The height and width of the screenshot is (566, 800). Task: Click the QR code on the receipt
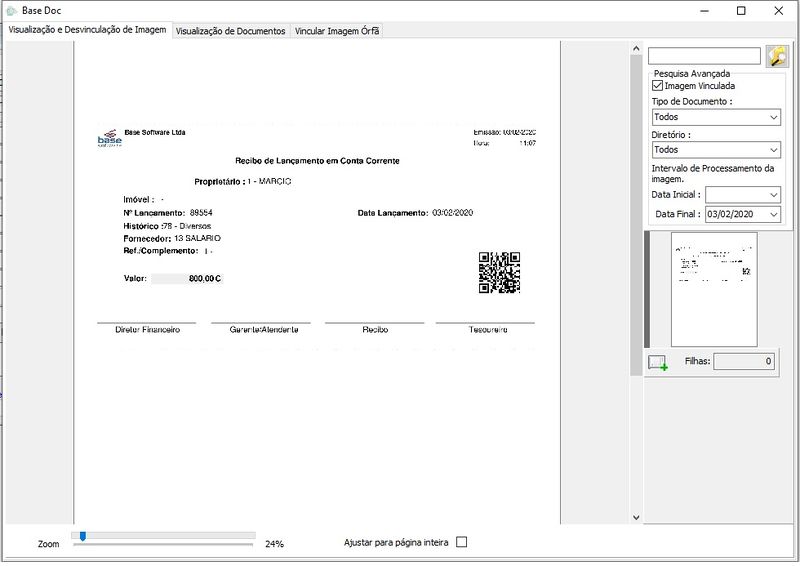tap(499, 272)
